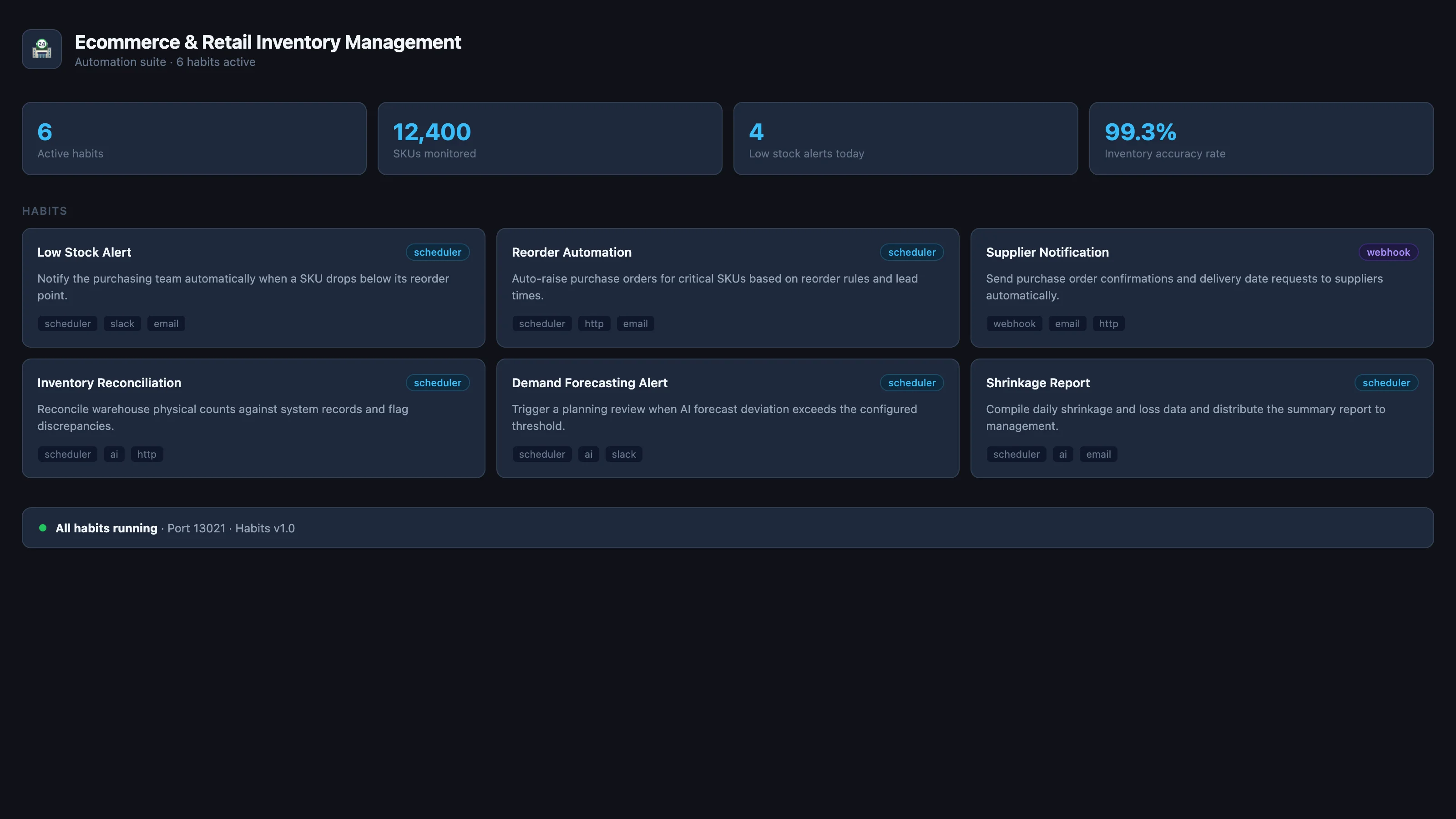This screenshot has height=819, width=1456.
Task: Click 'Automation suite · 6 habits active' subtitle
Action: (x=165, y=62)
